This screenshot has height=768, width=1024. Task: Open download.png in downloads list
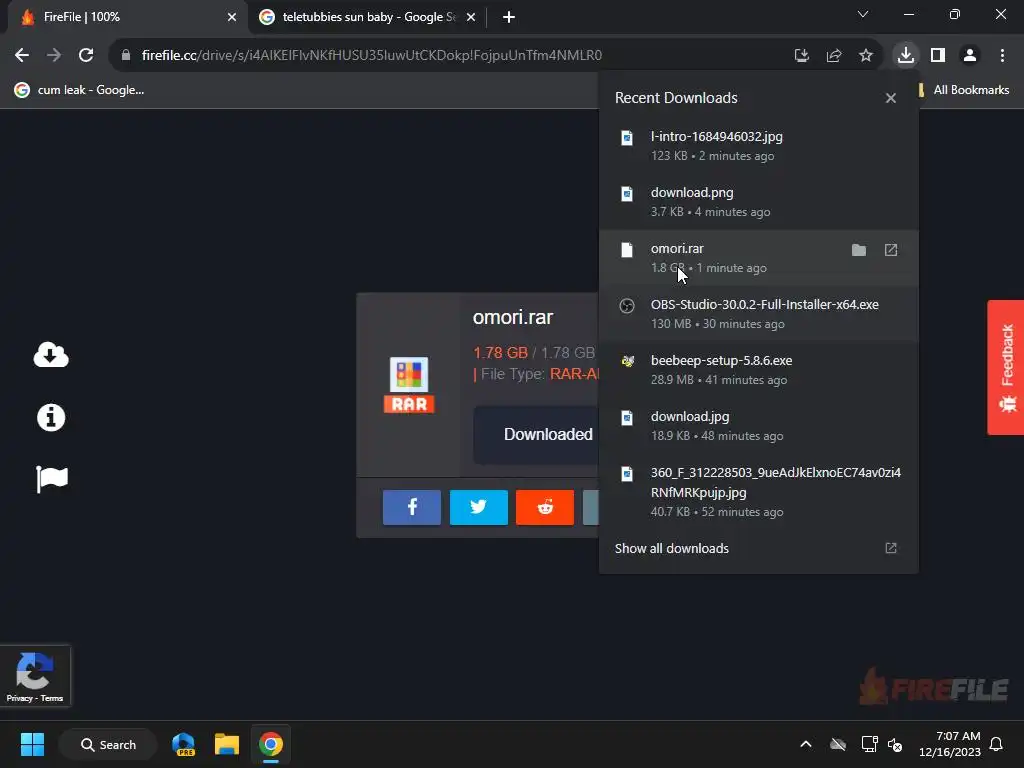(758, 202)
